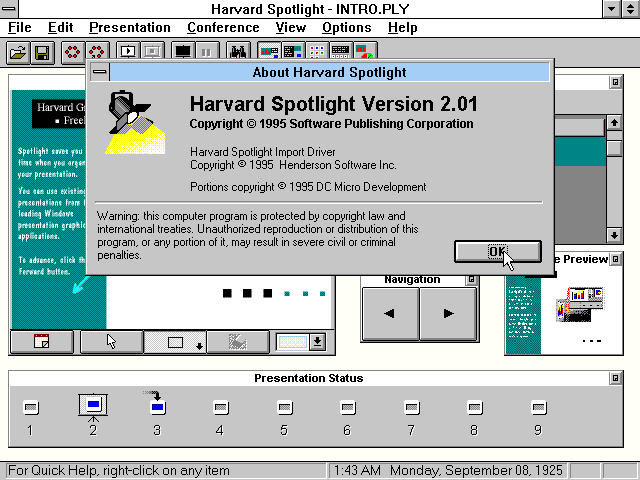The width and height of the screenshot is (640, 480).
Task: Click the scroll down arrow in right panel
Action: click(614, 235)
